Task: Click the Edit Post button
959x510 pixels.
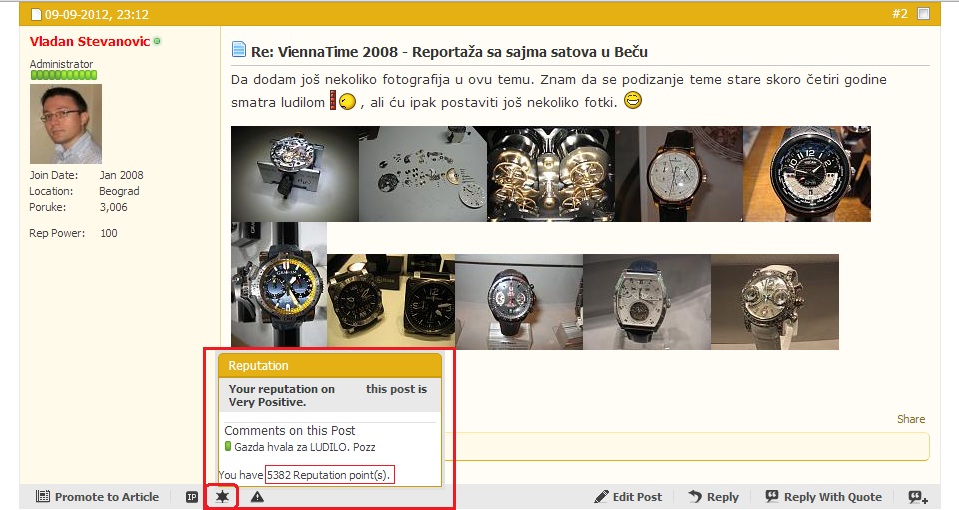Action: [628, 497]
